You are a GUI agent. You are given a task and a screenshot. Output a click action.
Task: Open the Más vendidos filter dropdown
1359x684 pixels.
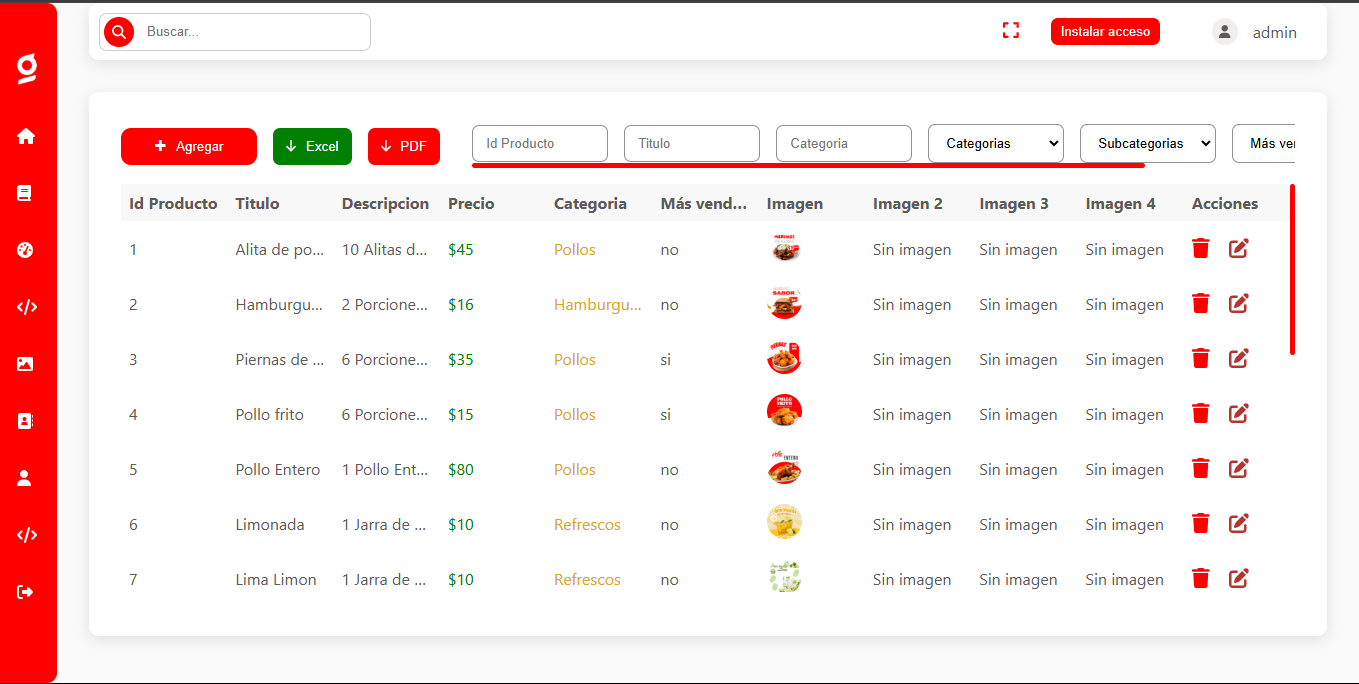[1265, 143]
